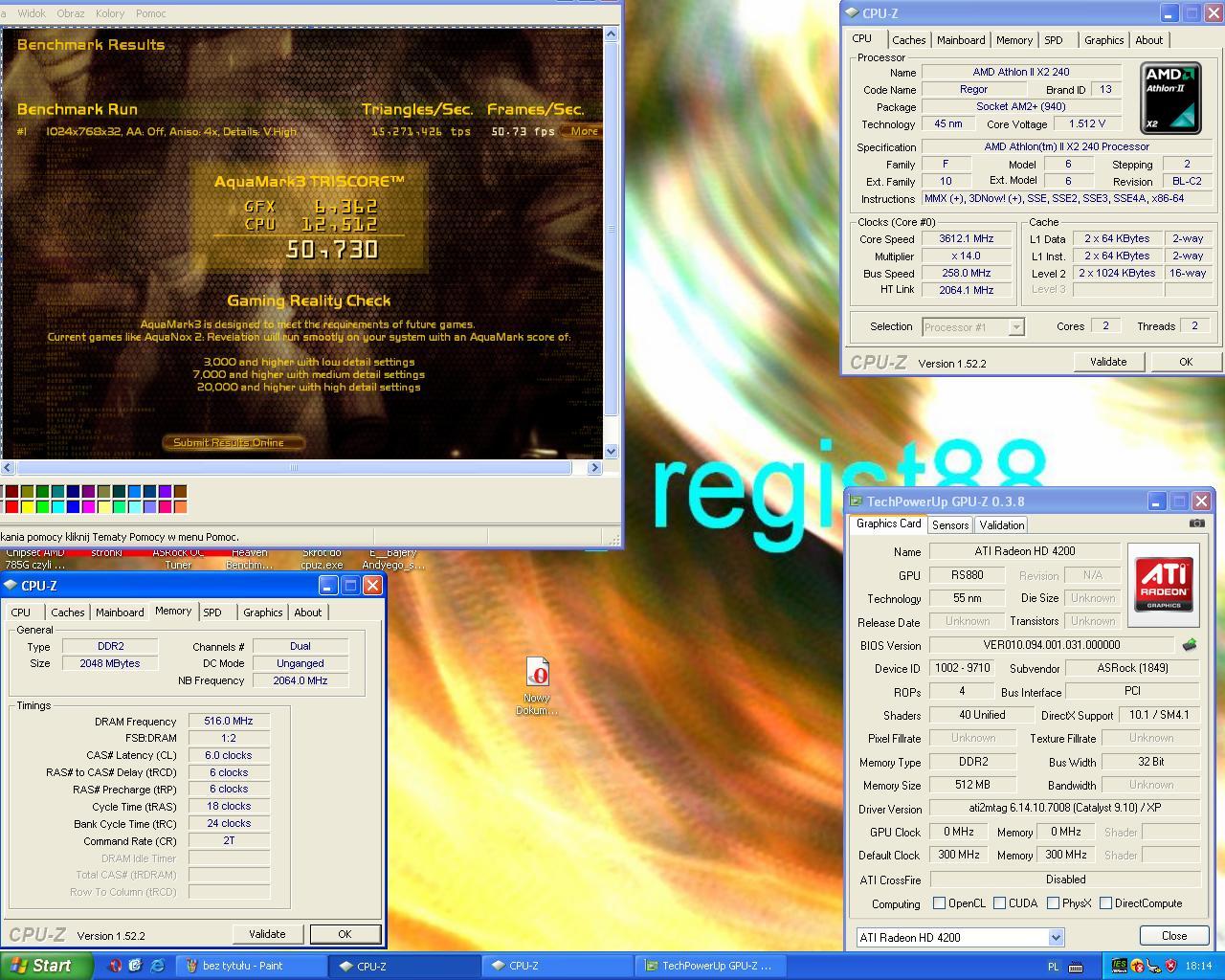Image resolution: width=1225 pixels, height=980 pixels.
Task: Launch Internet Explorer from the quick launch
Action: click(157, 966)
